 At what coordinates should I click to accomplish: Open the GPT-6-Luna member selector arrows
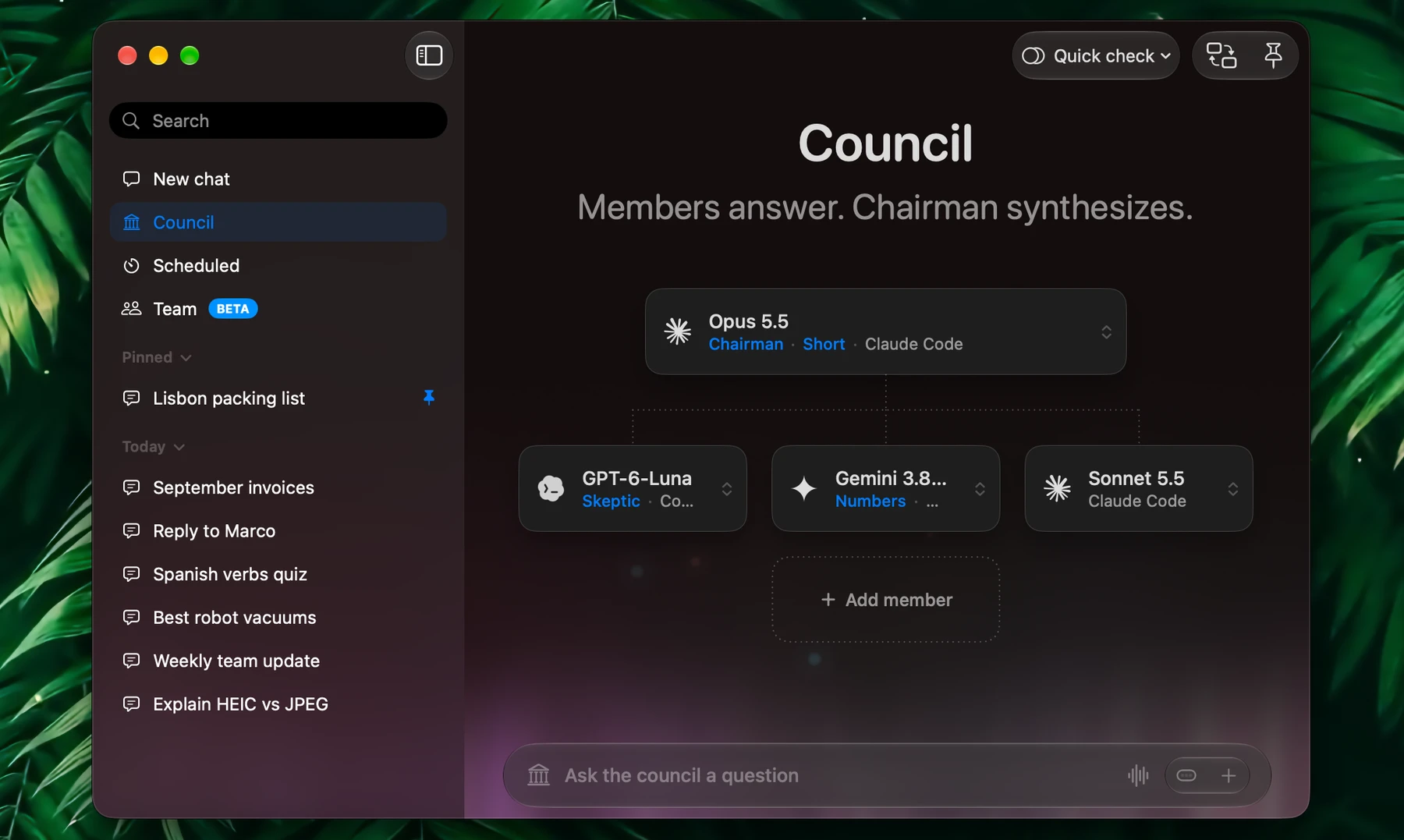pos(726,489)
